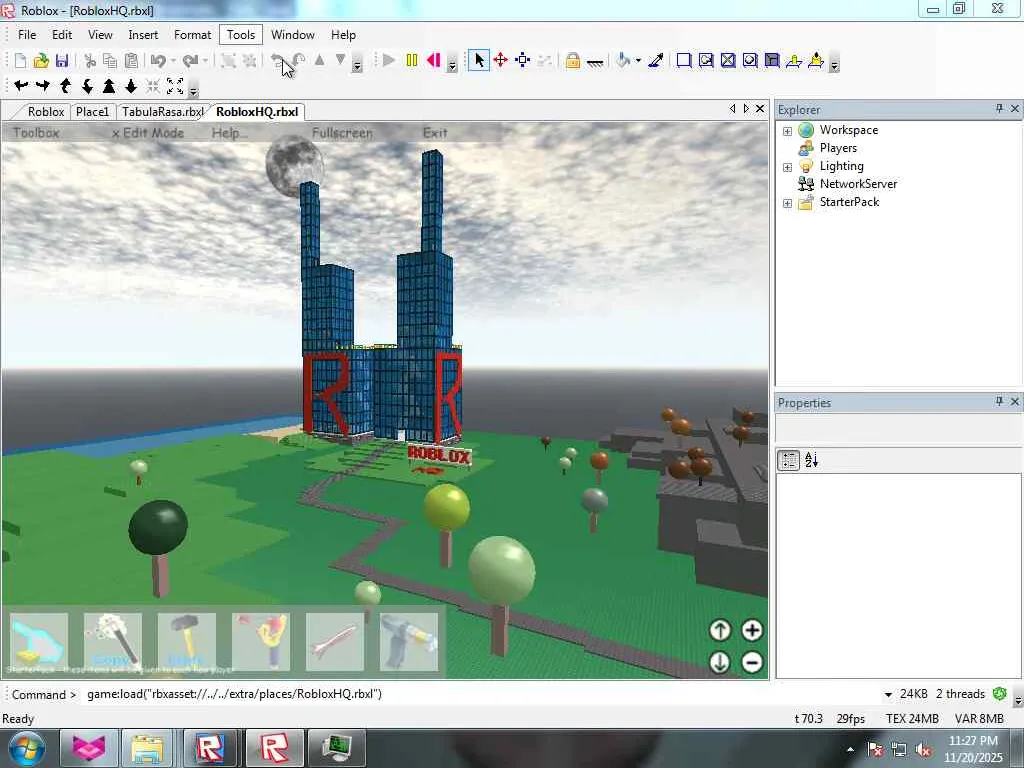Viewport: 1024px width, 768px height.
Task: Open camera toolbar overflow options dropdown
Action: click(x=193, y=89)
